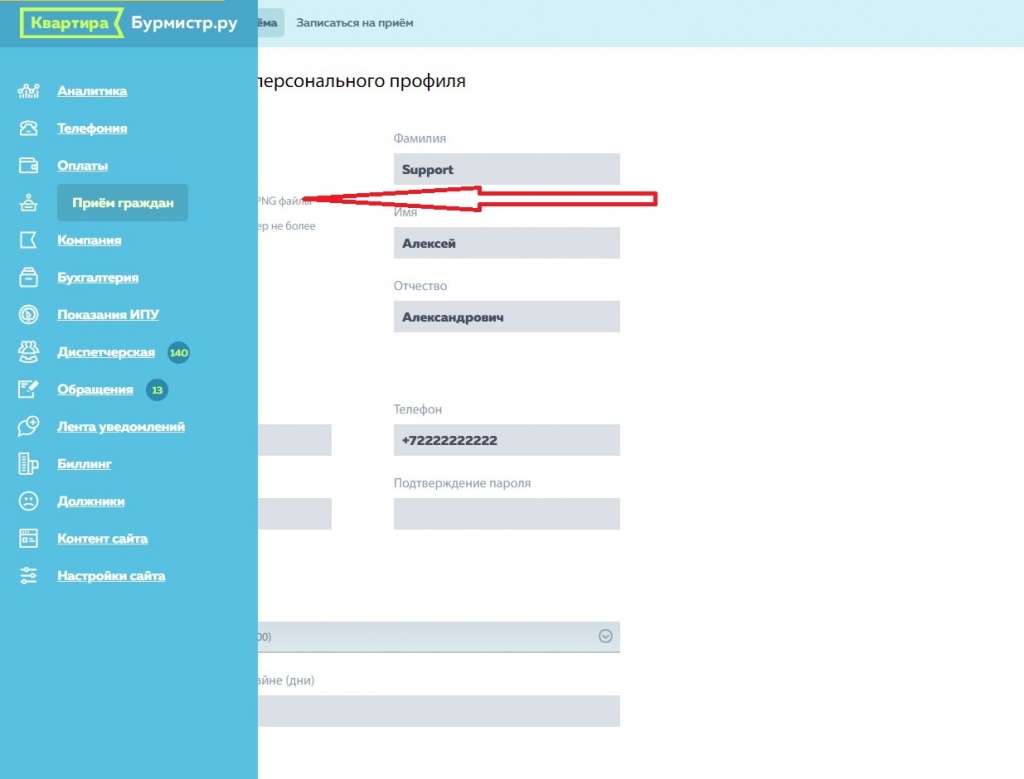This screenshot has width=1024, height=779.
Task: Click the Диспетчерская people icon
Action: coord(28,351)
